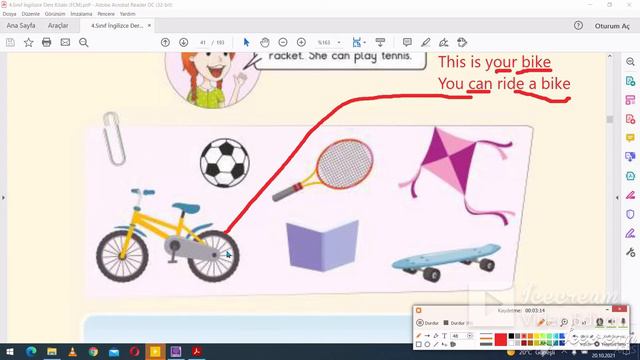
Task: Pick the black color swatch in recorder
Action: (511, 336)
